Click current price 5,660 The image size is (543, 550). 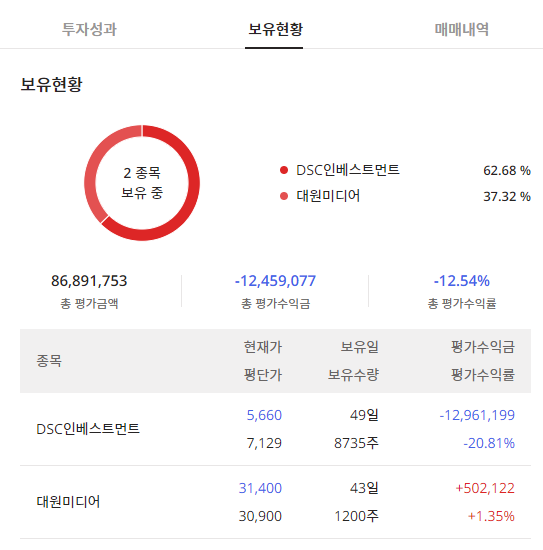pos(264,415)
